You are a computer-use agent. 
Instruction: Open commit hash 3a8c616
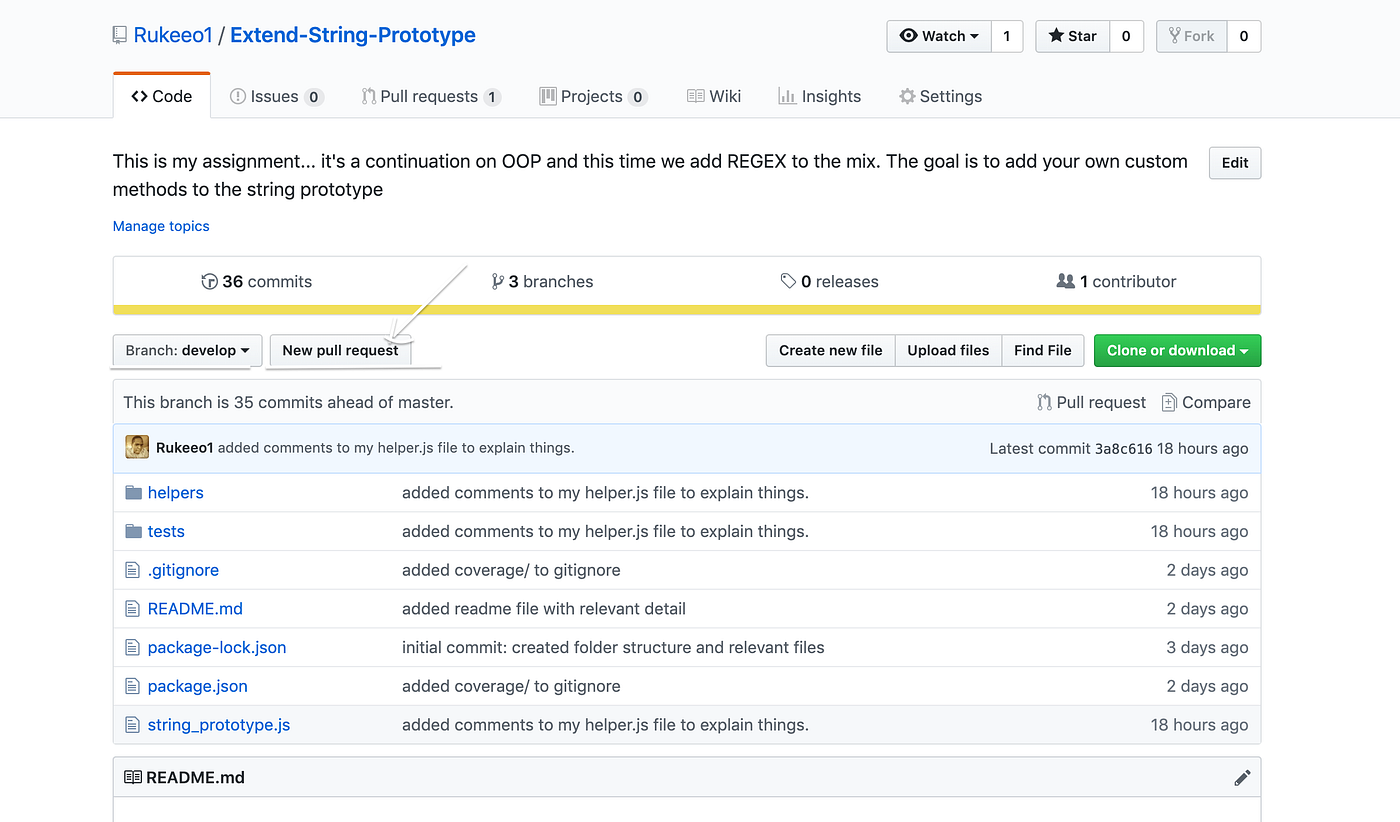click(x=1123, y=448)
